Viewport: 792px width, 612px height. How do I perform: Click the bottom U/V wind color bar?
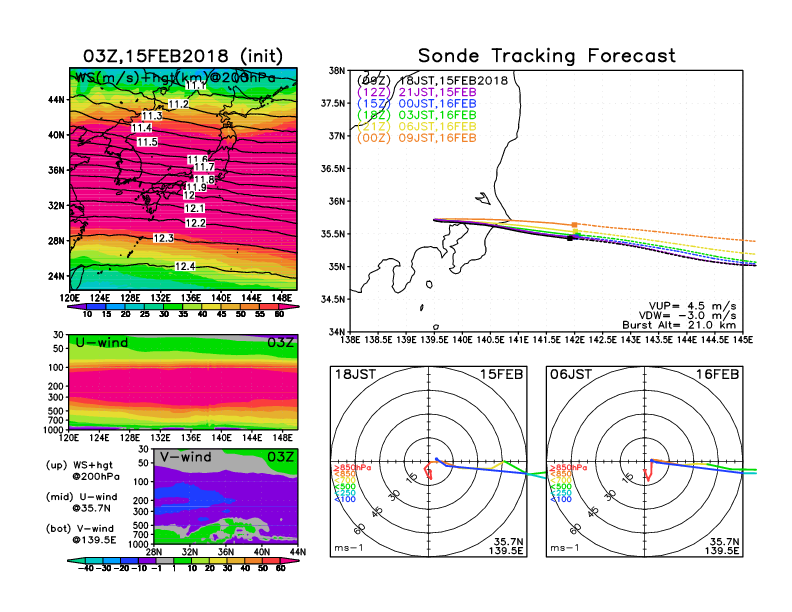(183, 566)
